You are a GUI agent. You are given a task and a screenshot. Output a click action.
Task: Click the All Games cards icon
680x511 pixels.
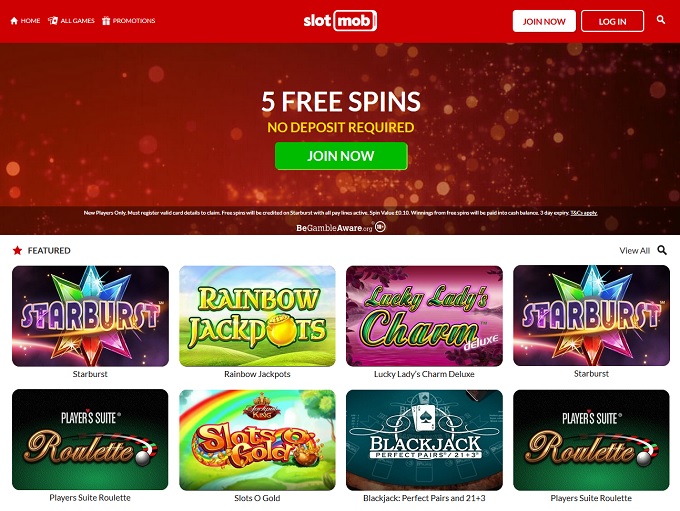52,20
